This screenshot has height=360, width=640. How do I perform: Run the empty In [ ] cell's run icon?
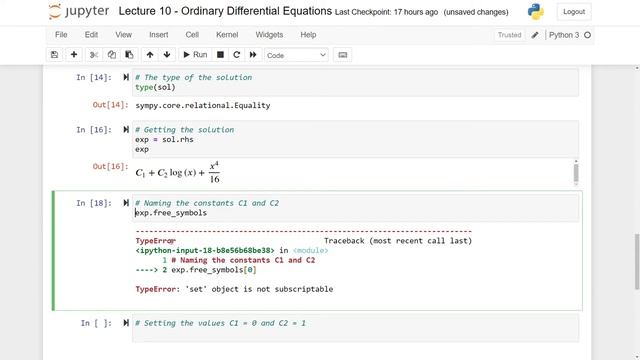[126, 323]
